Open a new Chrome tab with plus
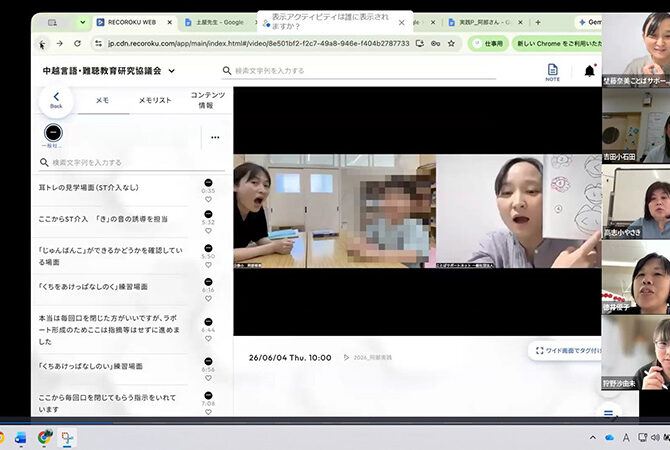 point(538,22)
